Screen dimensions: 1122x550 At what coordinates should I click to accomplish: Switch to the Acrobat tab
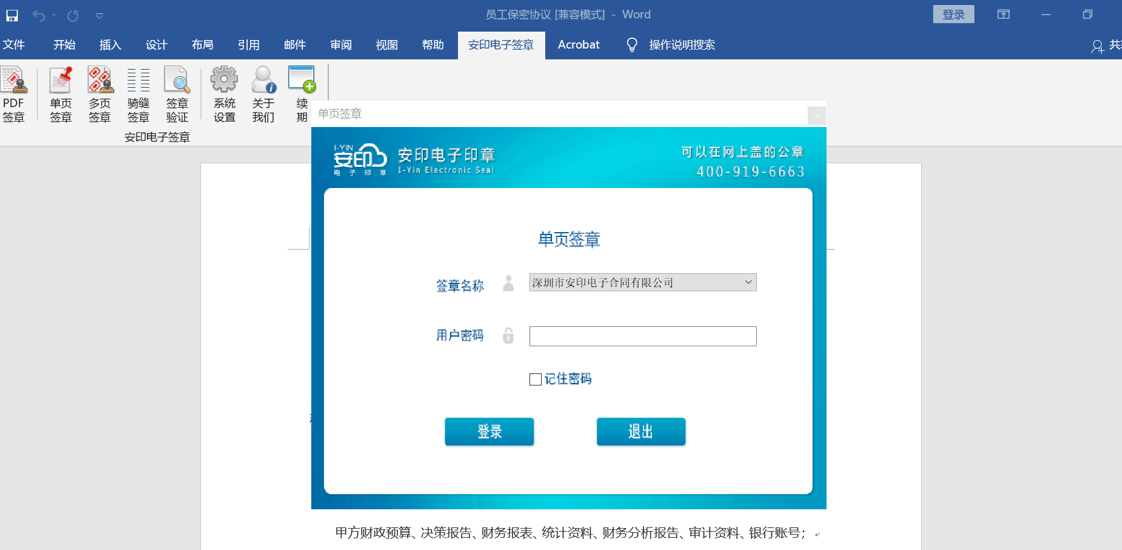(579, 45)
